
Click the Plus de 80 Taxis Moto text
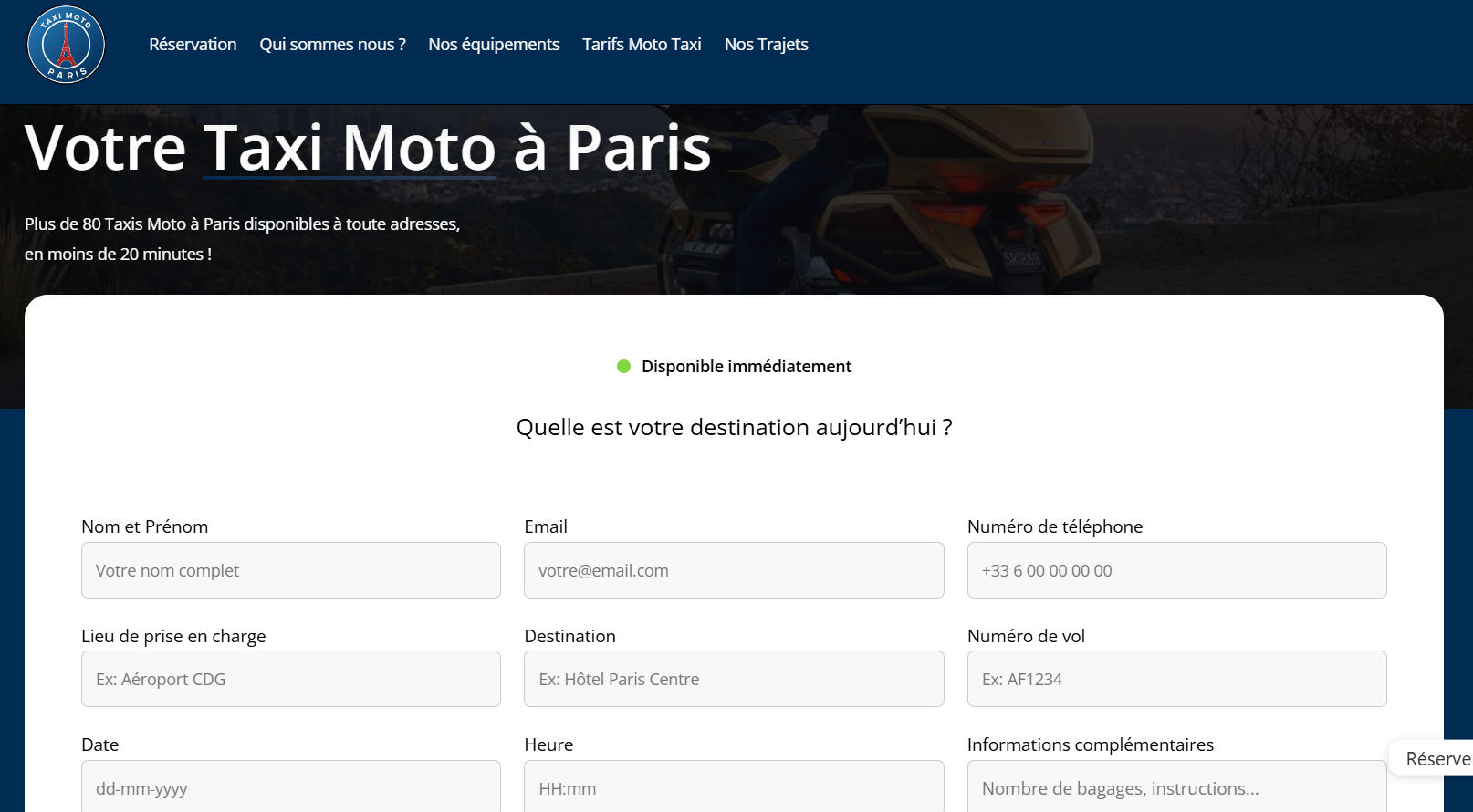(x=242, y=224)
